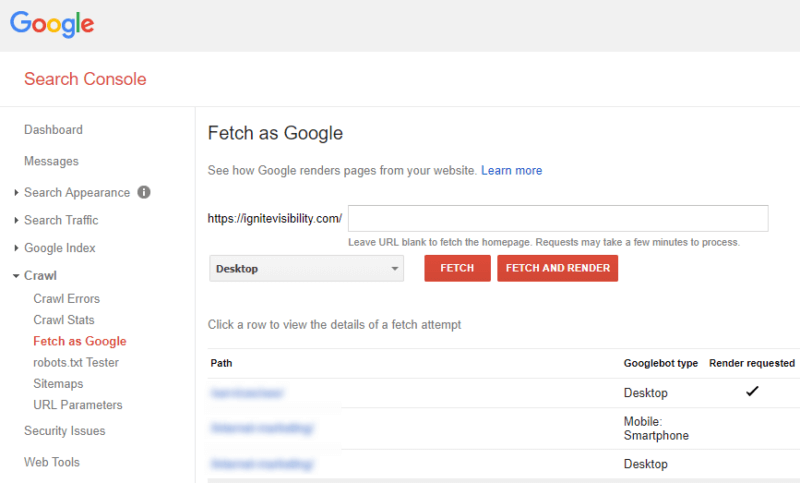
Task: Click Desktop in the last fetch row
Action: (645, 464)
